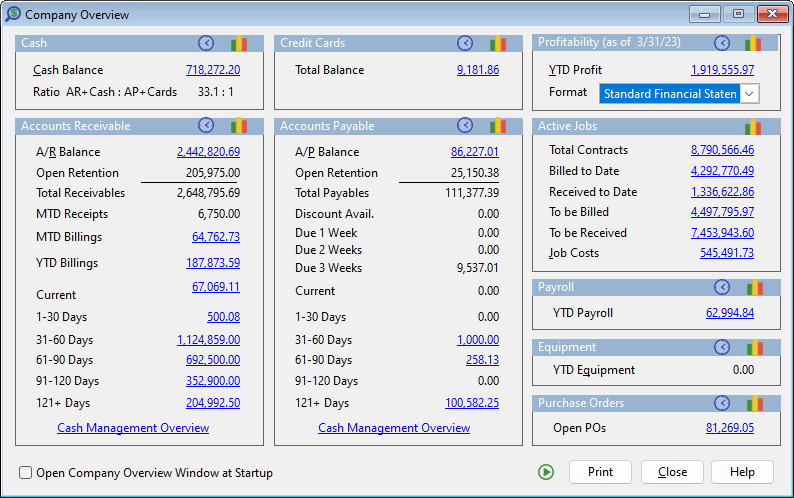Open the Cash panel history clock icon

206,43
